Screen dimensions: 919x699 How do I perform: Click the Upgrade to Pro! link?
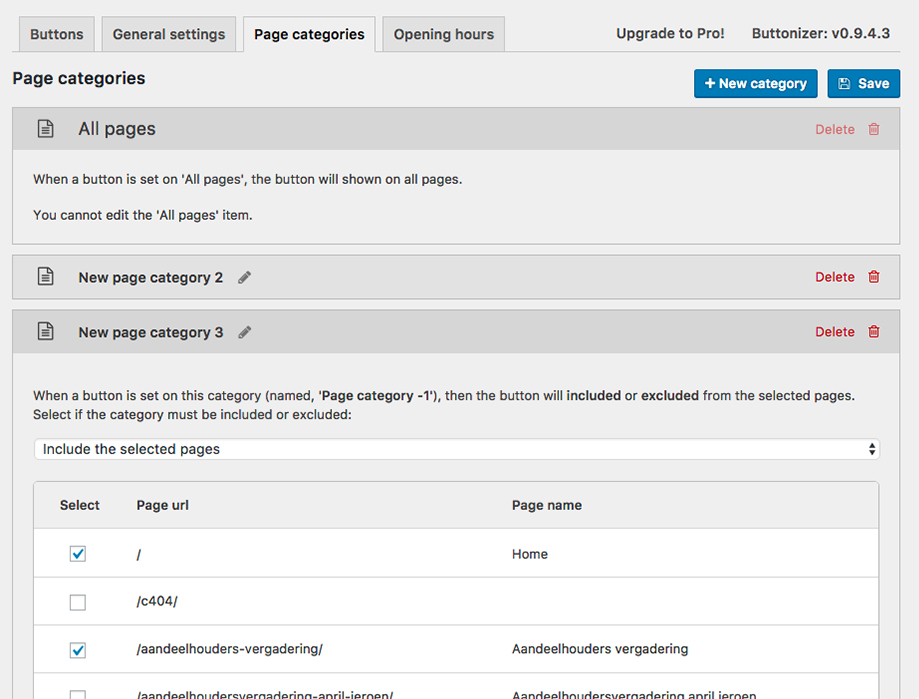point(670,34)
